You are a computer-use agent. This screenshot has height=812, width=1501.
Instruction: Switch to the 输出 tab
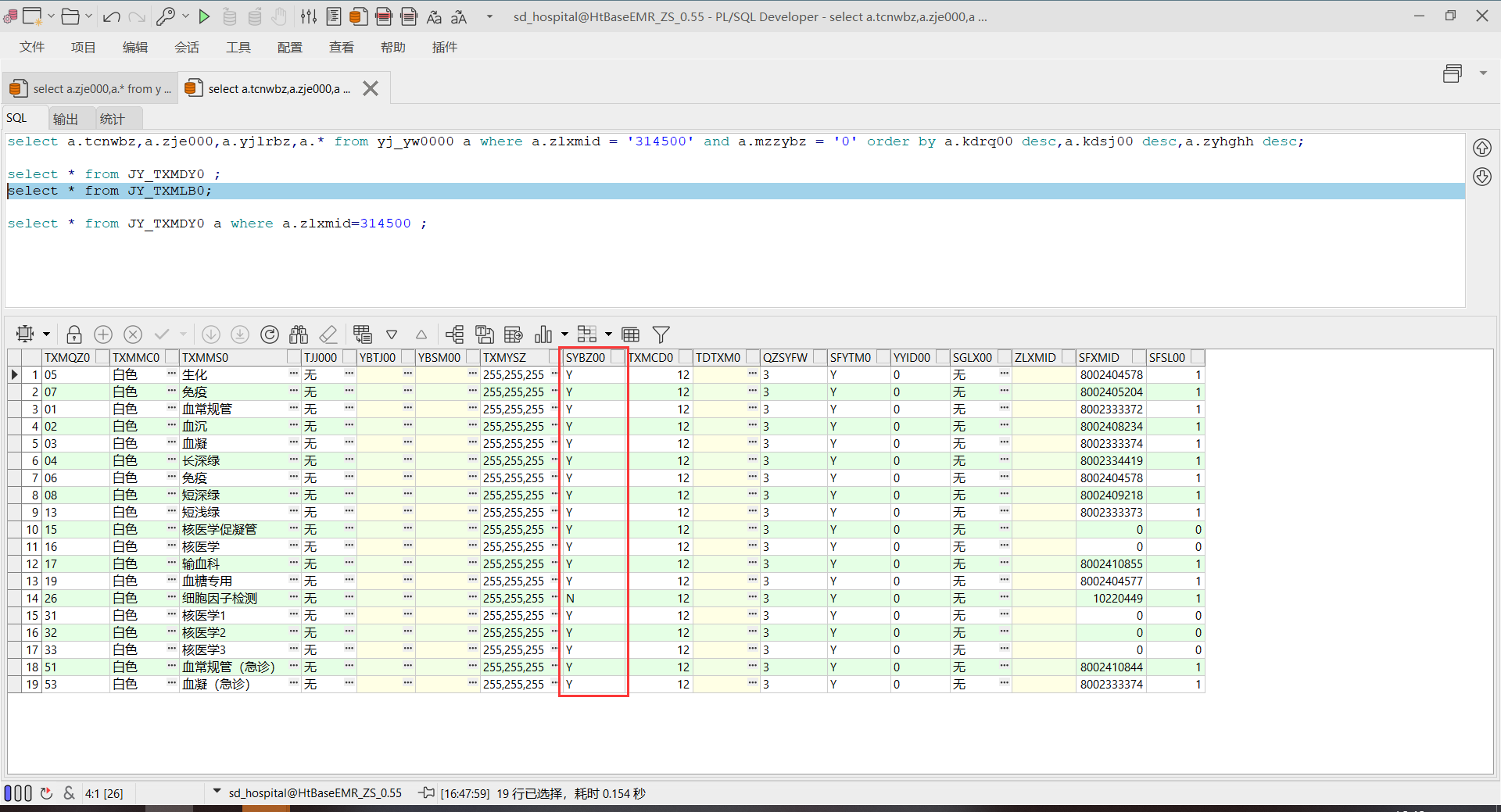(x=66, y=119)
